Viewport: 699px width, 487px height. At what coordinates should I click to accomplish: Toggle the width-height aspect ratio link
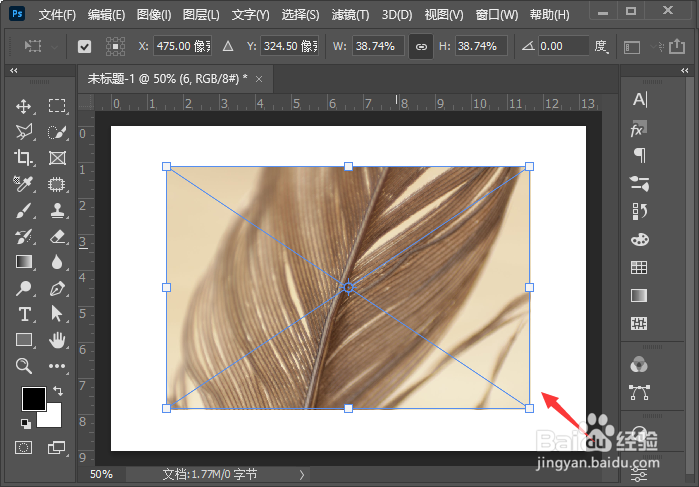tap(421, 46)
